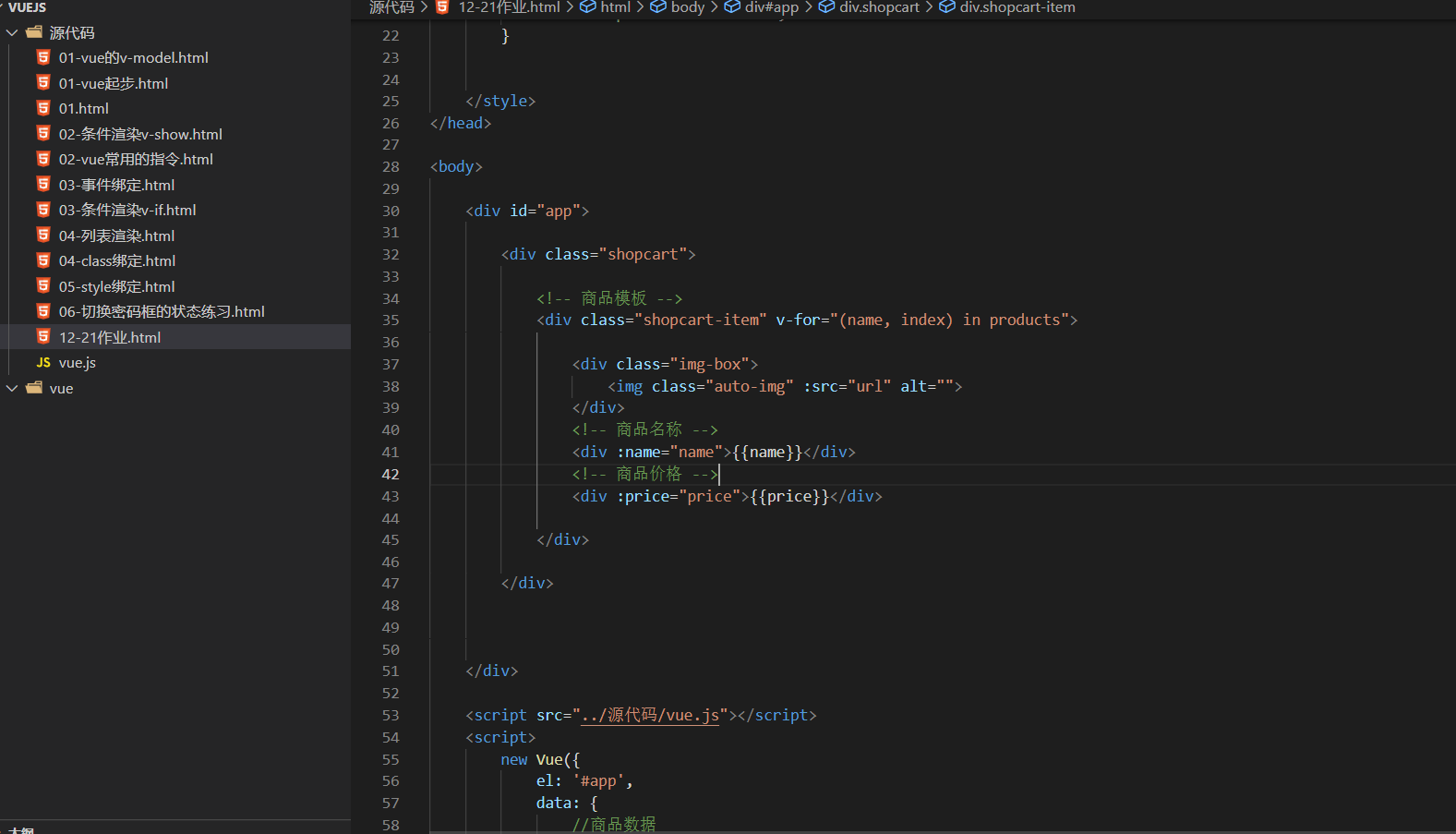The height and width of the screenshot is (834, 1456).
Task: Click symbol icon before breadcrumb div.shopcart
Action: tap(826, 6)
